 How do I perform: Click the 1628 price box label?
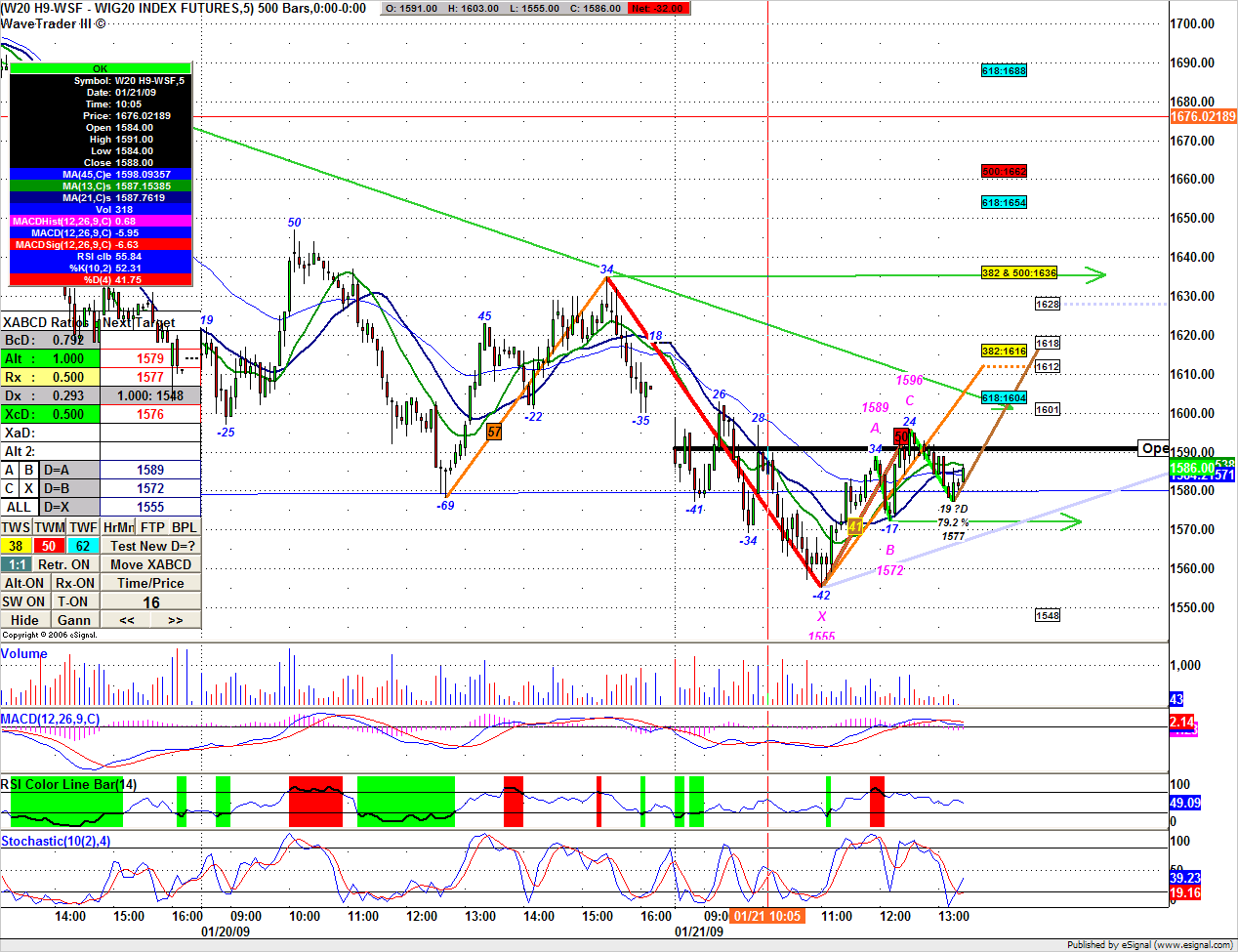coord(1048,304)
